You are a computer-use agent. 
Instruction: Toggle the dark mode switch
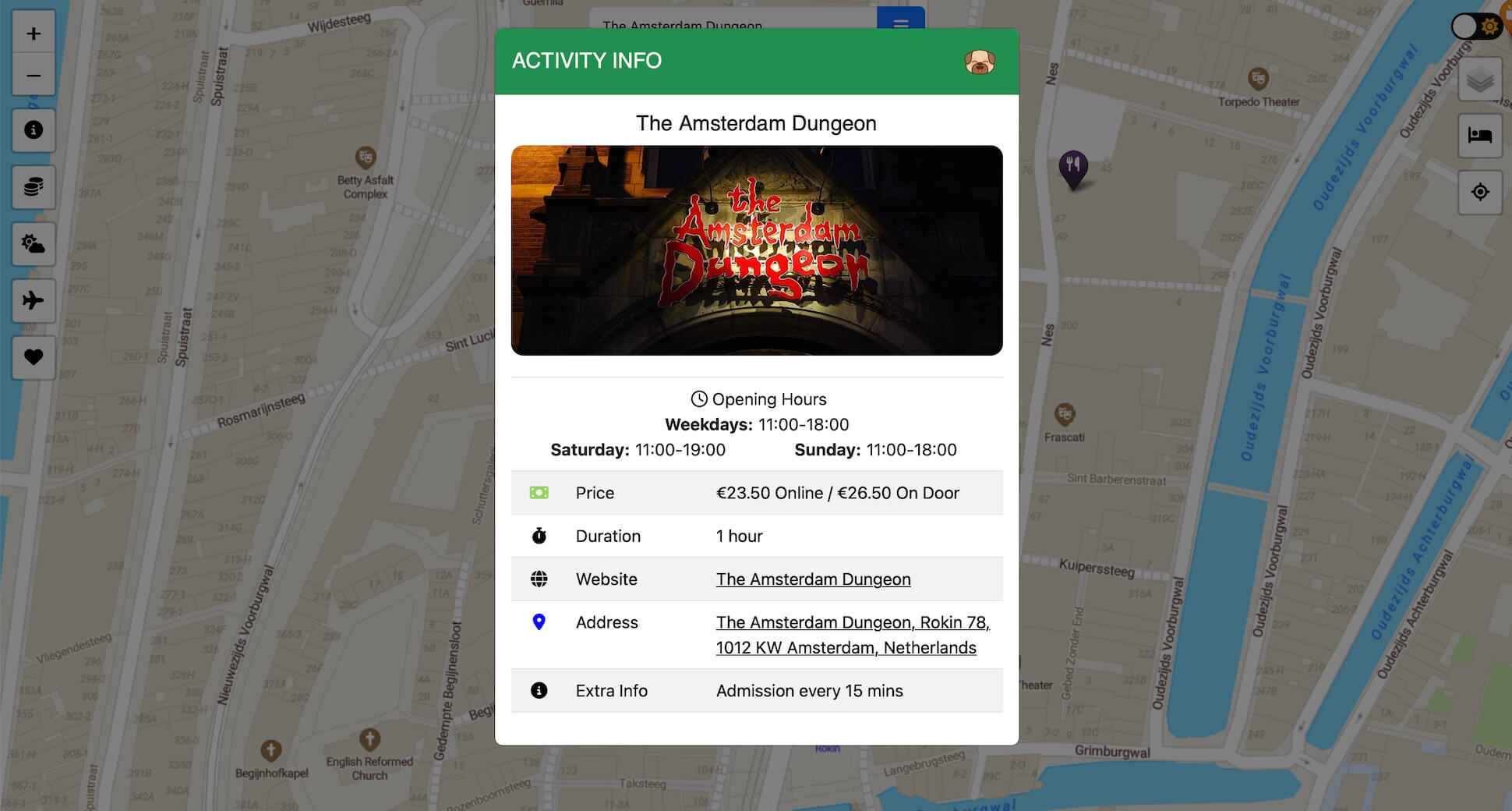point(1475,27)
